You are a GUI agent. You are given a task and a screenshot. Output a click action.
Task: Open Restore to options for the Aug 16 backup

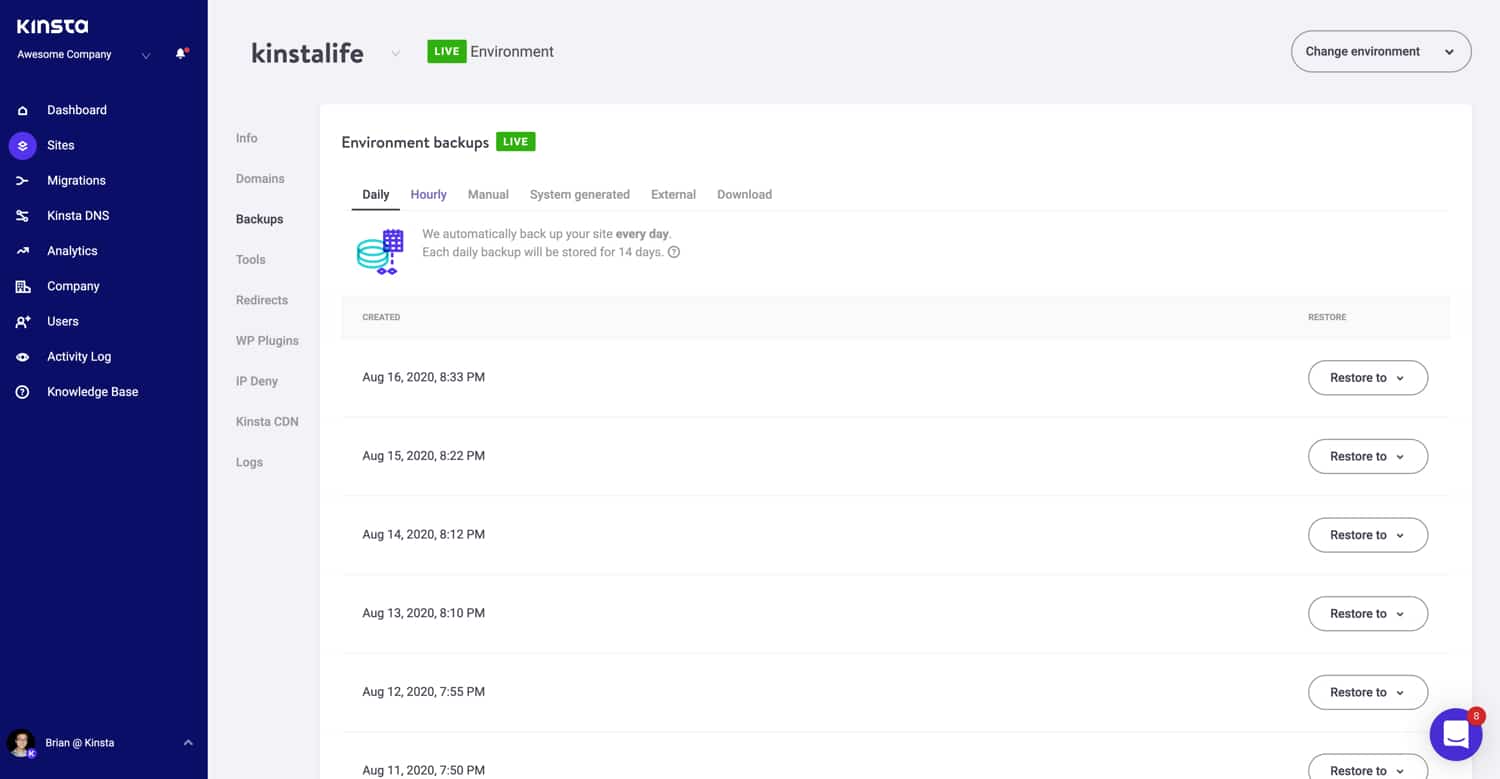coord(1367,377)
